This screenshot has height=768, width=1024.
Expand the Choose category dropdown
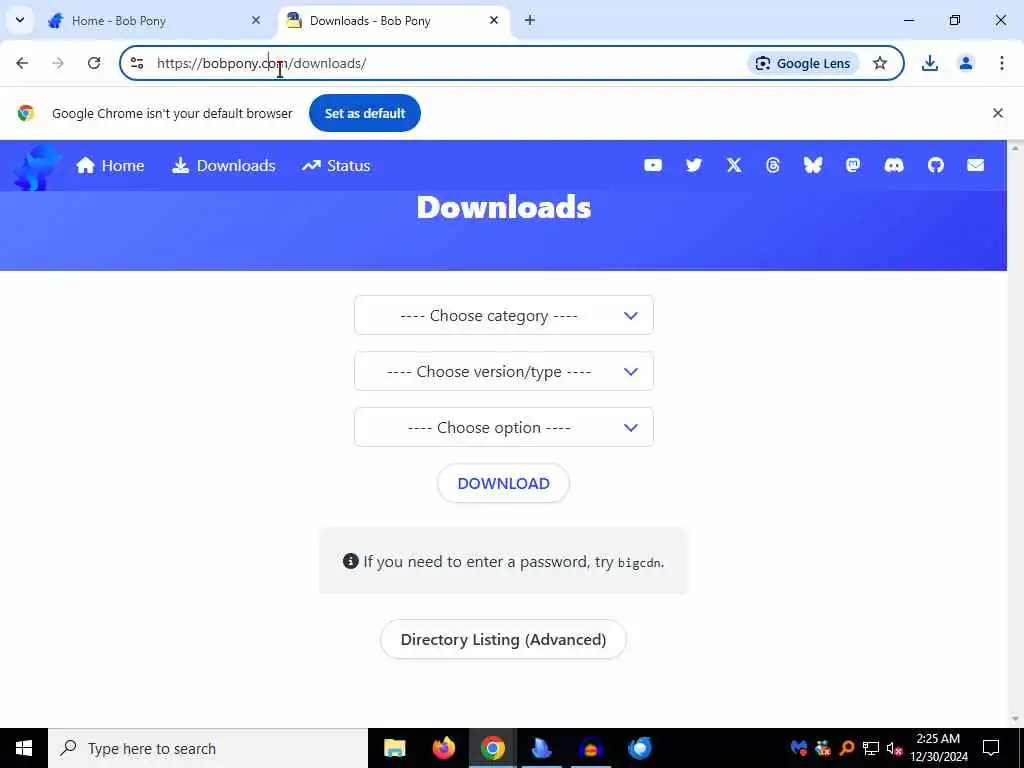pyautogui.click(x=504, y=315)
